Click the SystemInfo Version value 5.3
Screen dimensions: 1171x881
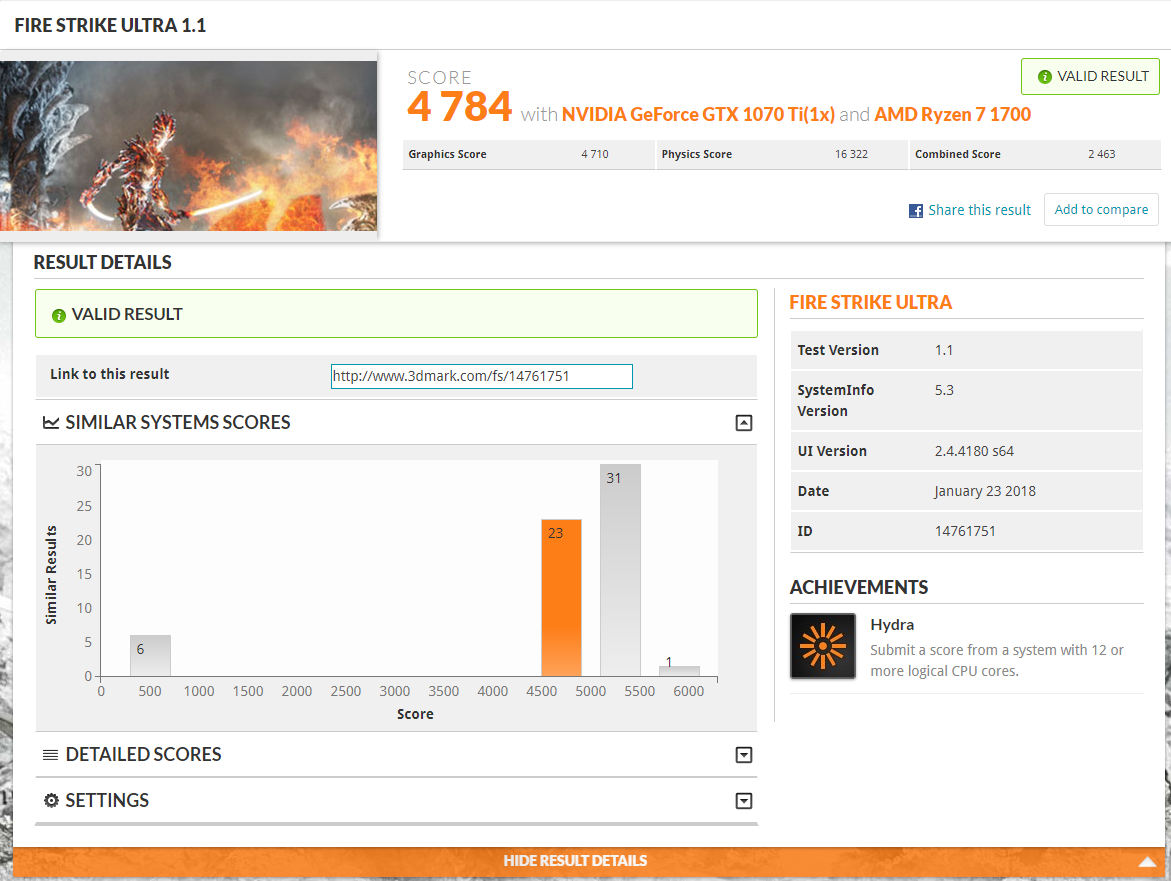click(x=944, y=390)
